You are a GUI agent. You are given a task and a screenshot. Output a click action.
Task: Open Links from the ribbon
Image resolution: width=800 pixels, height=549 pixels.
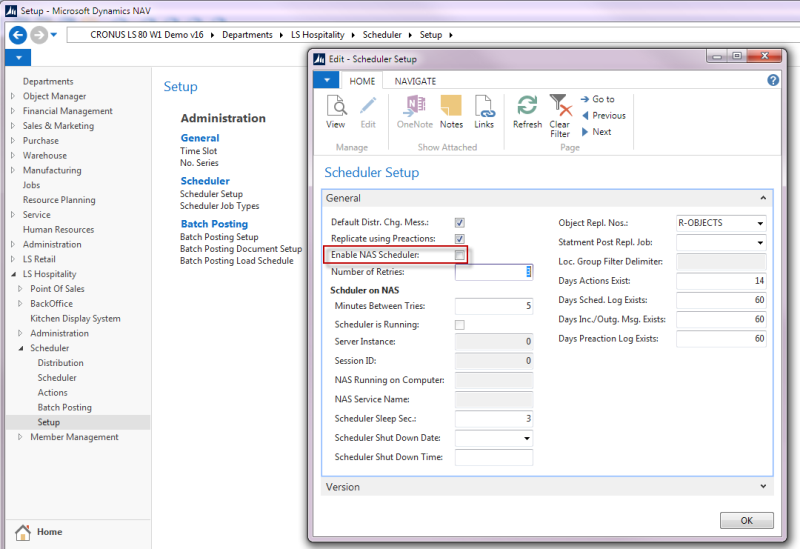(484, 112)
